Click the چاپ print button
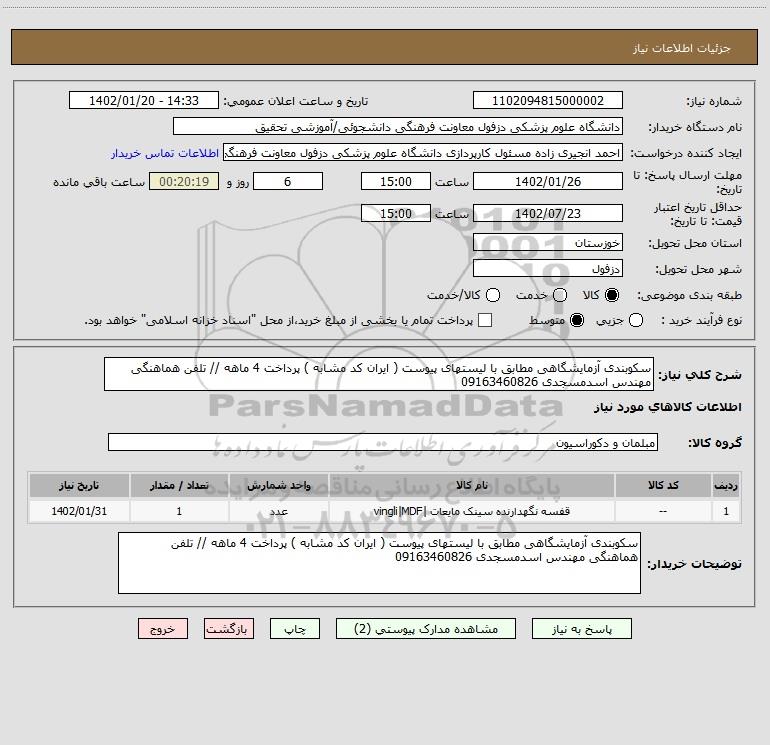770x745 pixels. coord(295,629)
